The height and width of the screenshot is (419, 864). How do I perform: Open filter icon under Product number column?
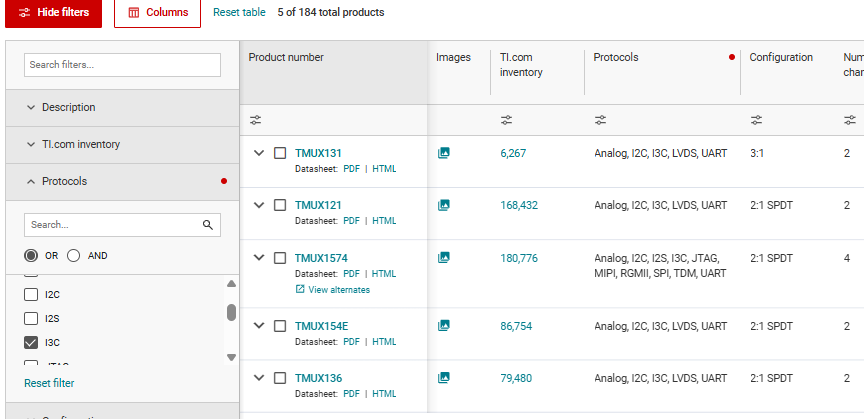(255, 120)
